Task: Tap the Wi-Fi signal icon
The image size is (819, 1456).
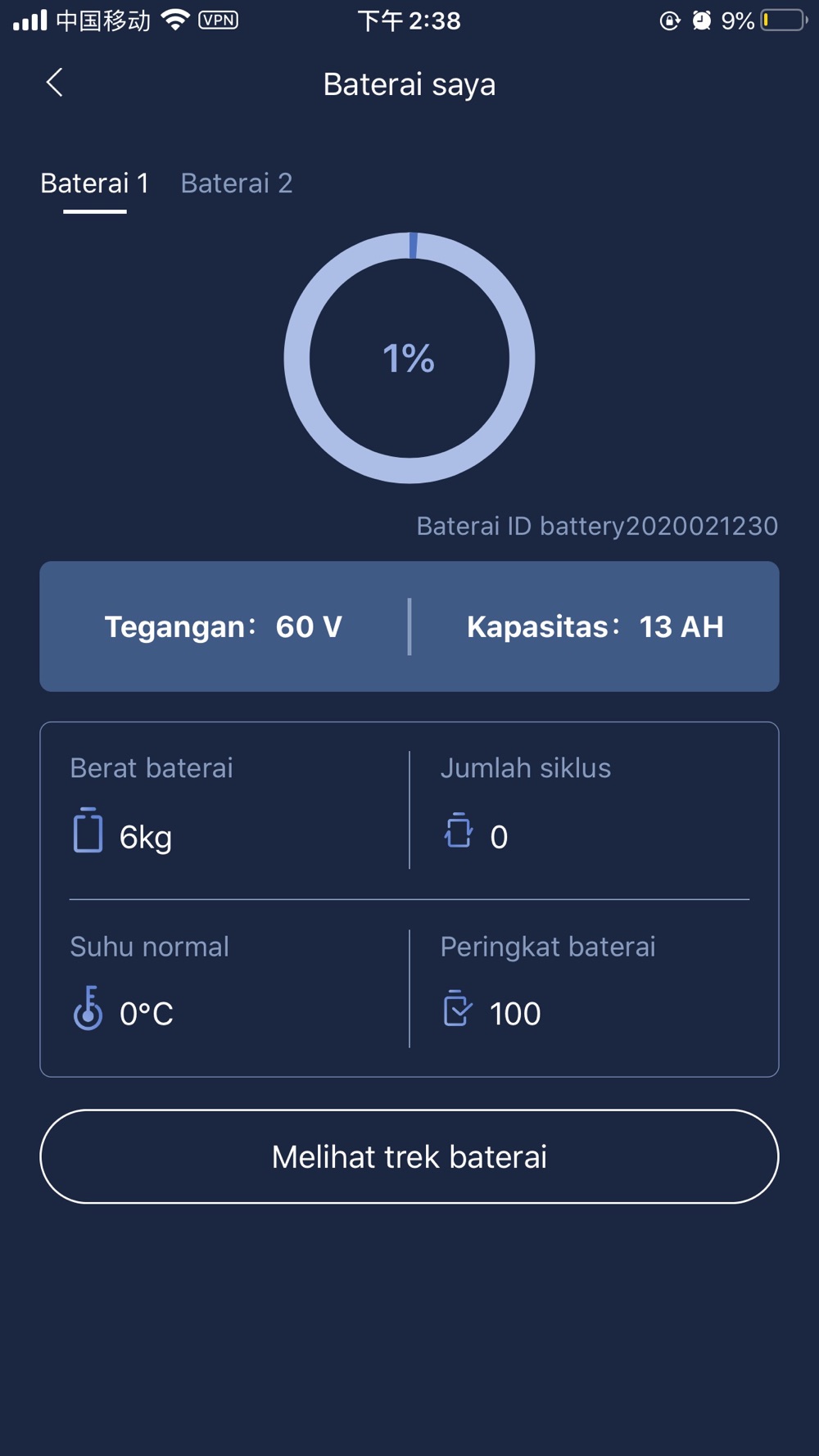Action: click(x=175, y=20)
